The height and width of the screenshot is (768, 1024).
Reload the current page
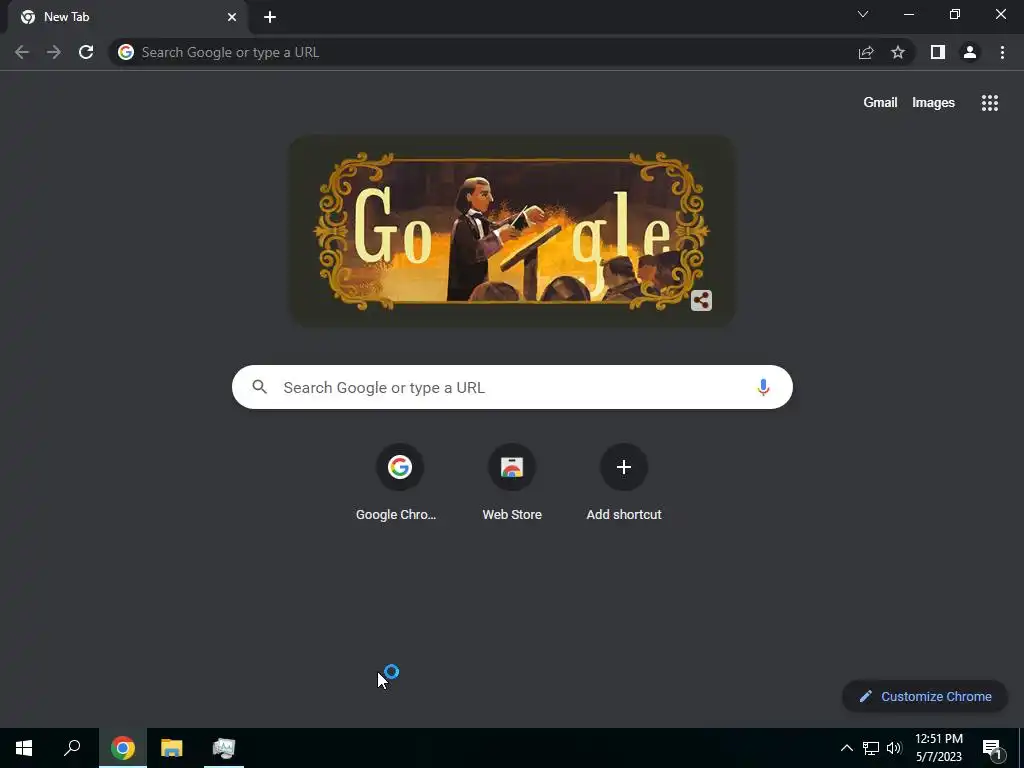coord(86,52)
